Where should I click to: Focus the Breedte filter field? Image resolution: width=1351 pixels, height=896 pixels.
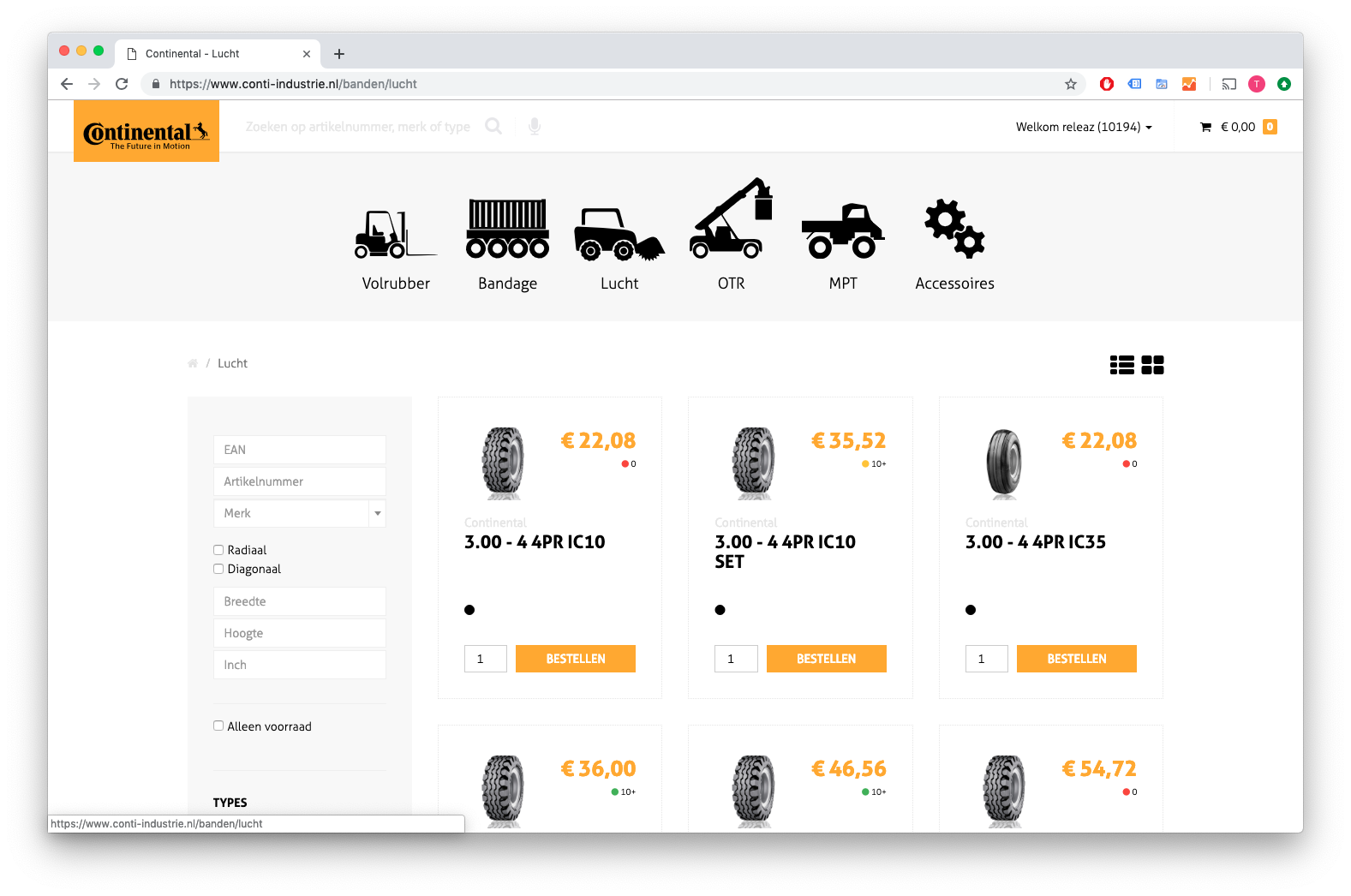tap(300, 601)
